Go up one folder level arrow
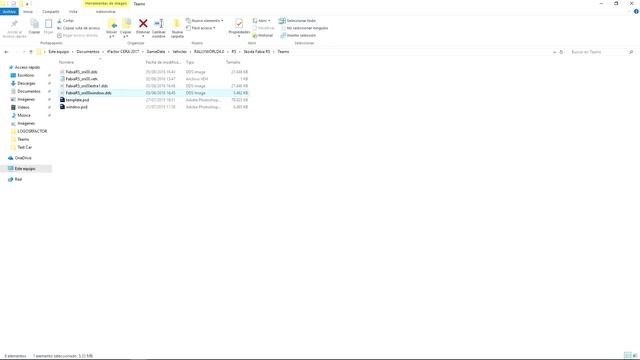This screenshot has height=360, width=640. (x=31, y=52)
